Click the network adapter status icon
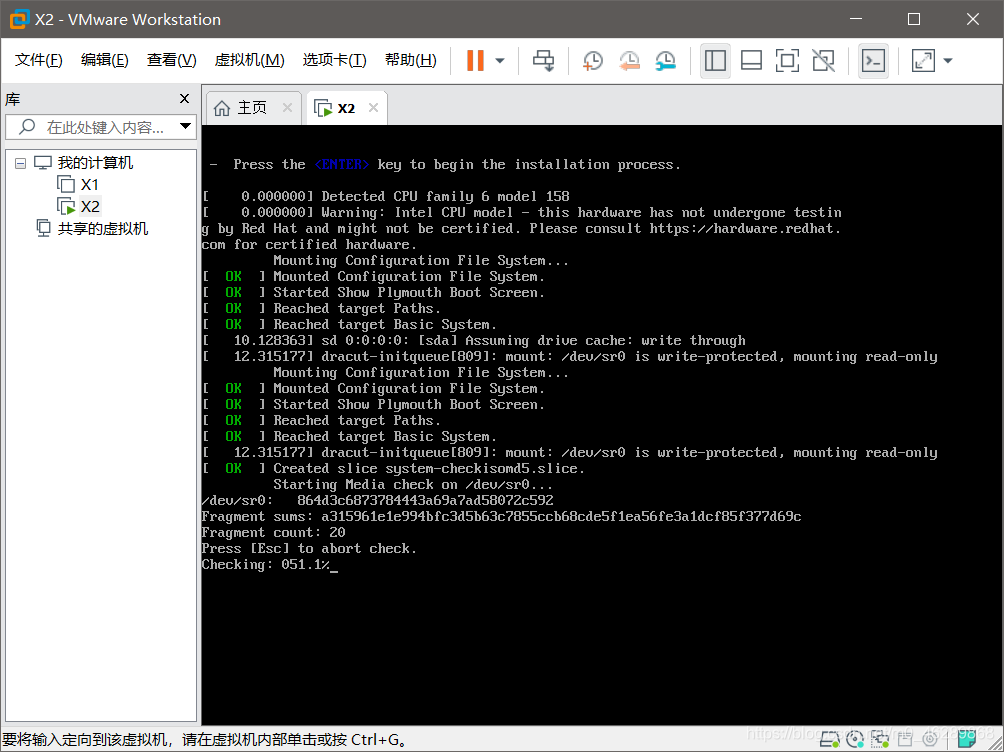Viewport: 1004px width, 752px height. [x=880, y=739]
